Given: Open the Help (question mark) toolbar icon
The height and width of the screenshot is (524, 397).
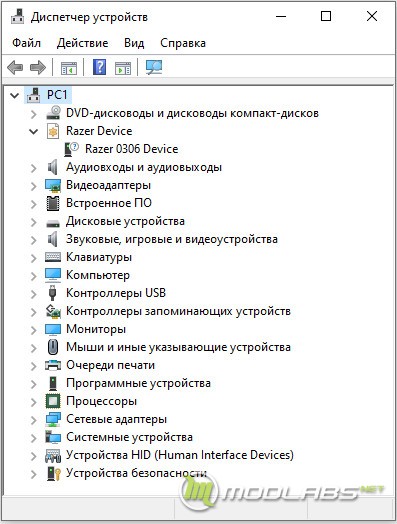Looking at the screenshot, I should coord(100,67).
